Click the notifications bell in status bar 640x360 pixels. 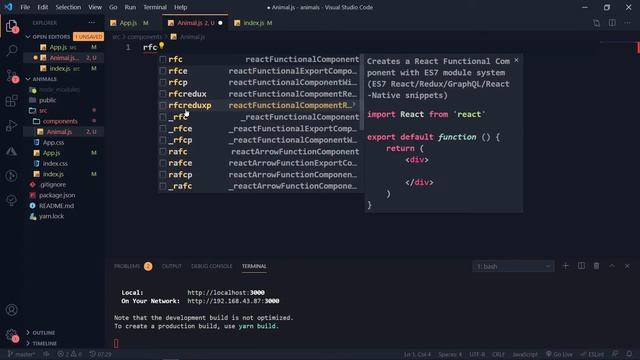tap(629, 354)
